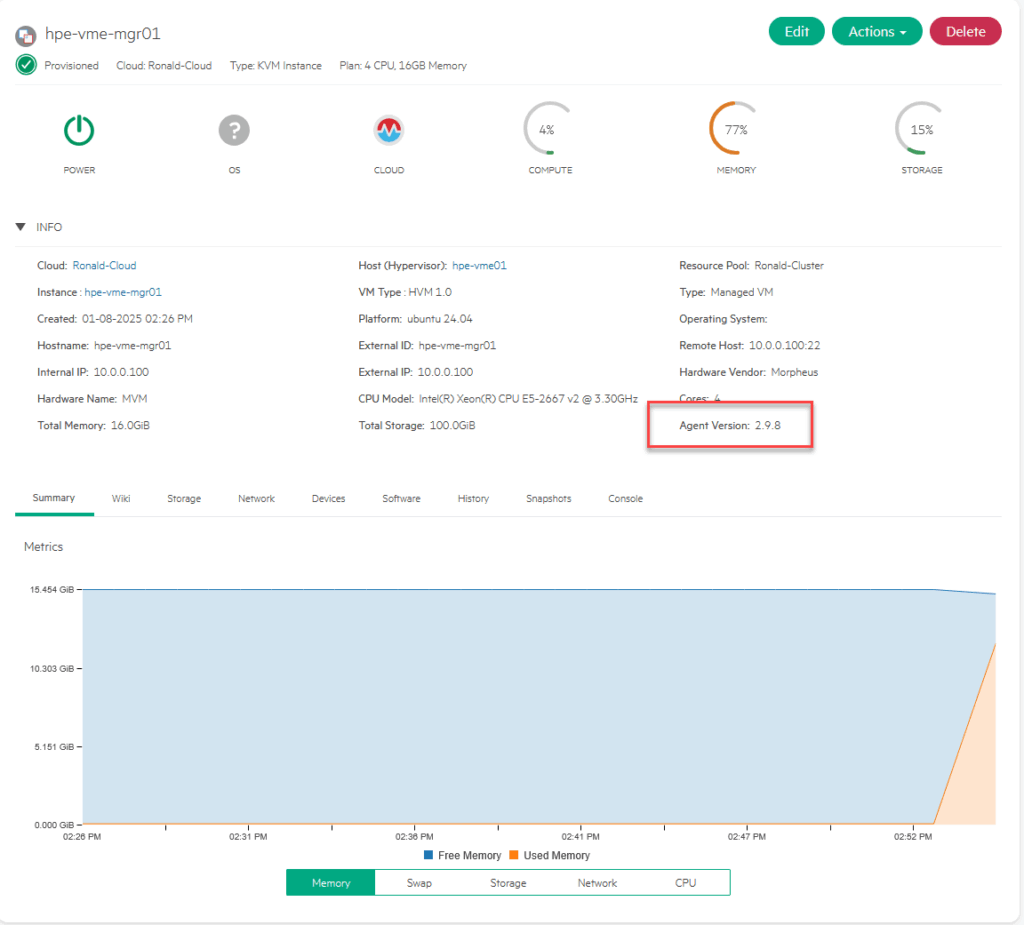1024x925 pixels.
Task: Click the OS question mark icon
Action: click(234, 130)
